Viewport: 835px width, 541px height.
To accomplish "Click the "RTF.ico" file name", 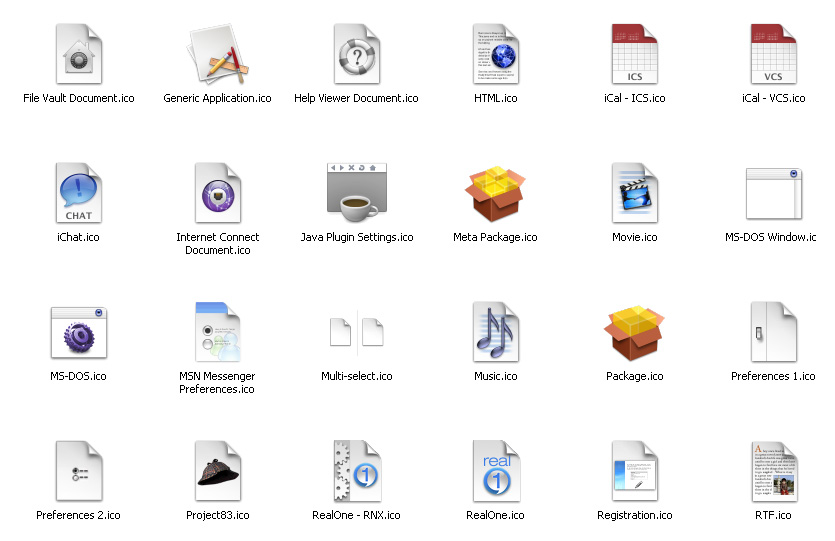I will tap(773, 515).
